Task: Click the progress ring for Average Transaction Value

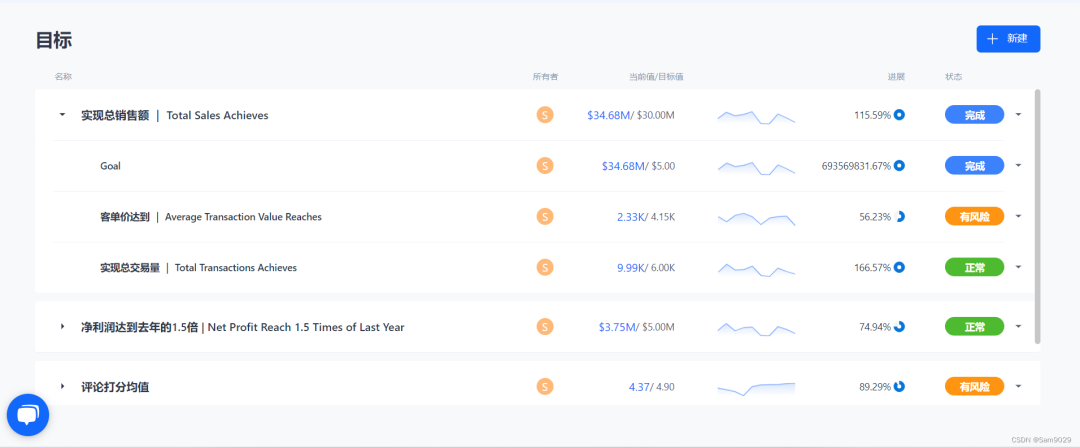Action: click(x=899, y=216)
